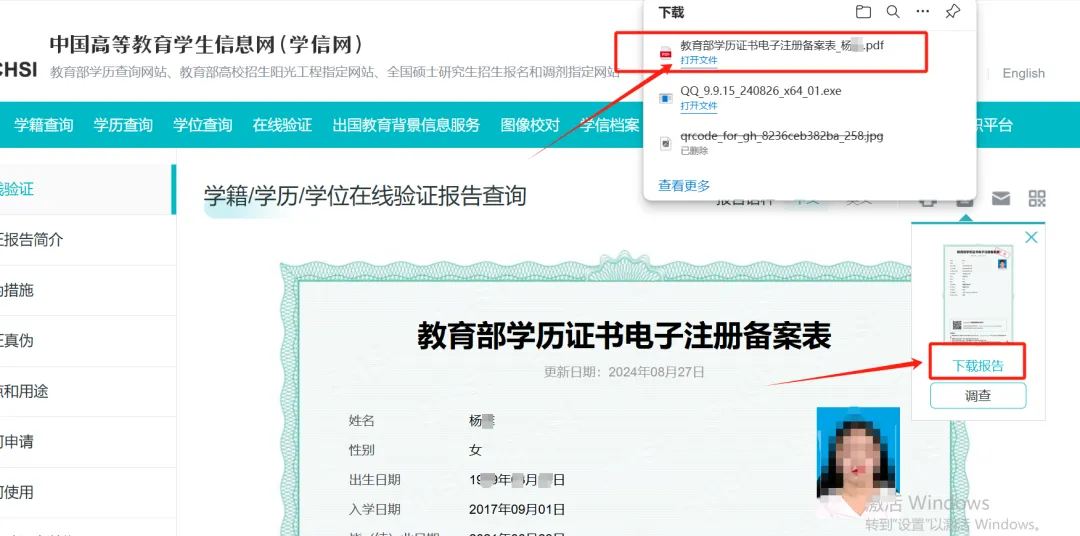Pin the downloads panel
1080x536 pixels.
(x=953, y=12)
